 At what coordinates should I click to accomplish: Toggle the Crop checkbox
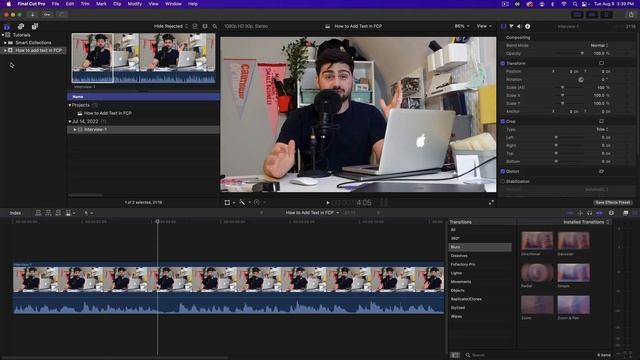[x=503, y=121]
